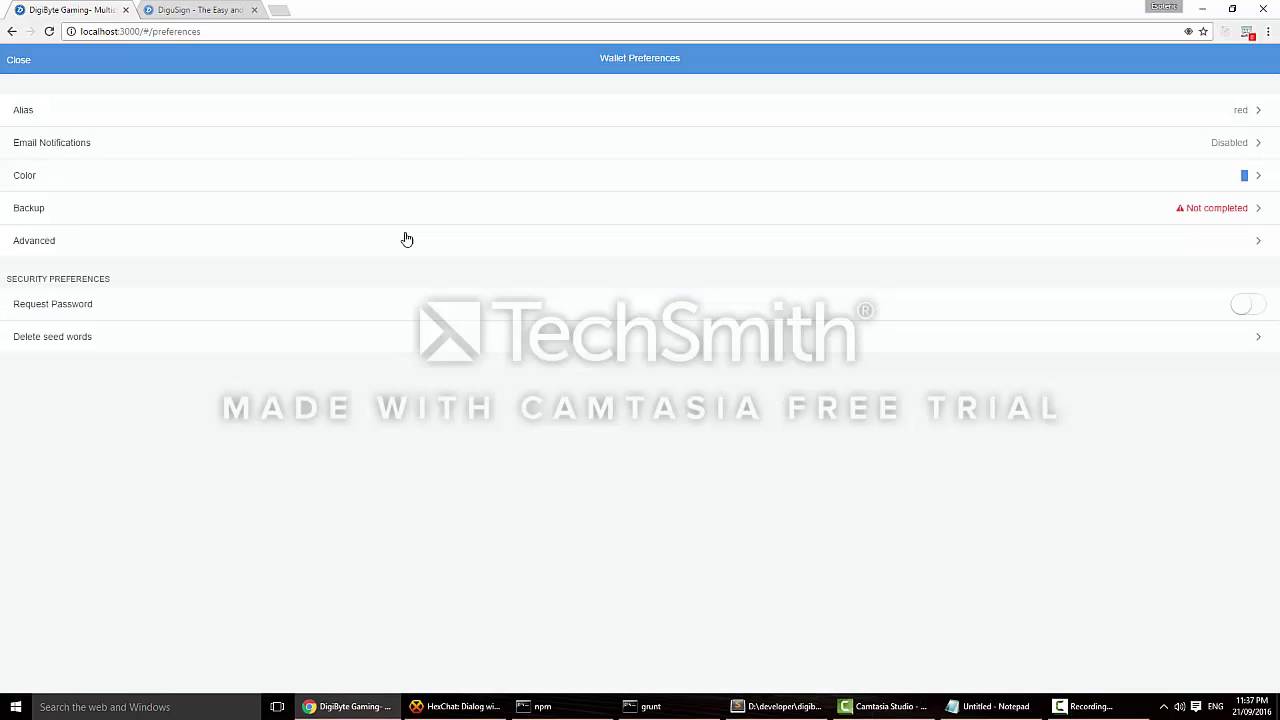This screenshot has height=720, width=1280.
Task: Expand the Backup row chevron
Action: (1258, 208)
